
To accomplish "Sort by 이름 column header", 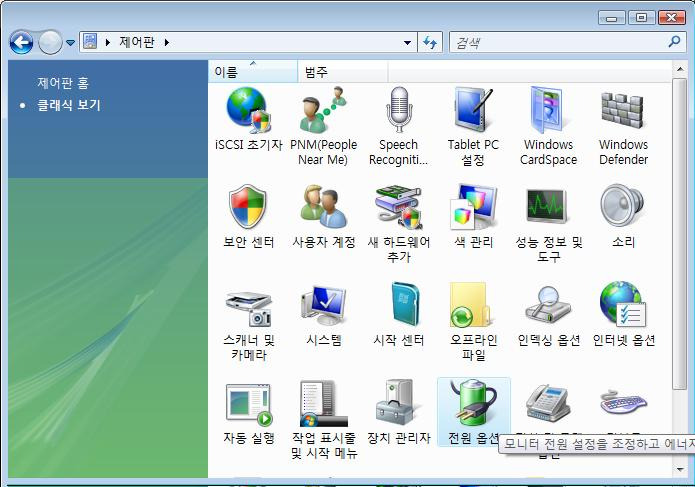I will tap(253, 72).
